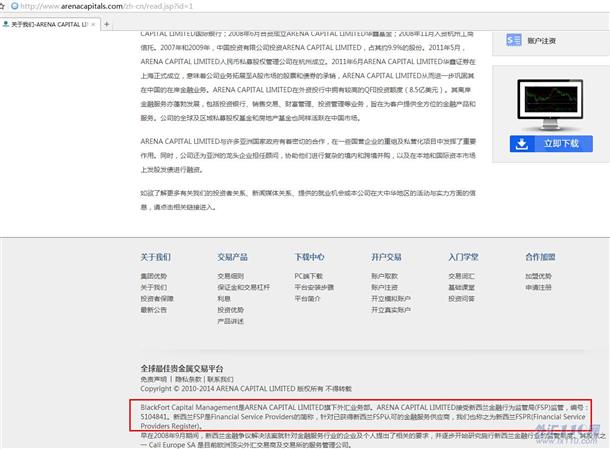Close the 关于我们-ARENA CAPITAL tab
The image size is (610, 449).
(93, 24)
